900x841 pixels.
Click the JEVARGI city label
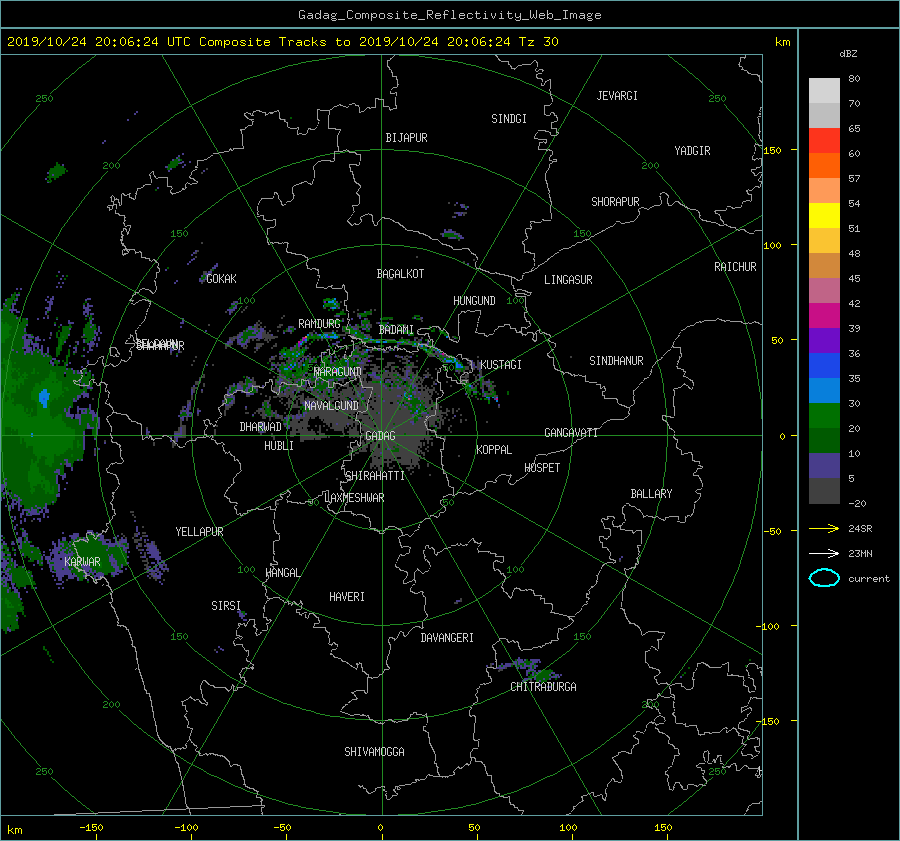617,96
